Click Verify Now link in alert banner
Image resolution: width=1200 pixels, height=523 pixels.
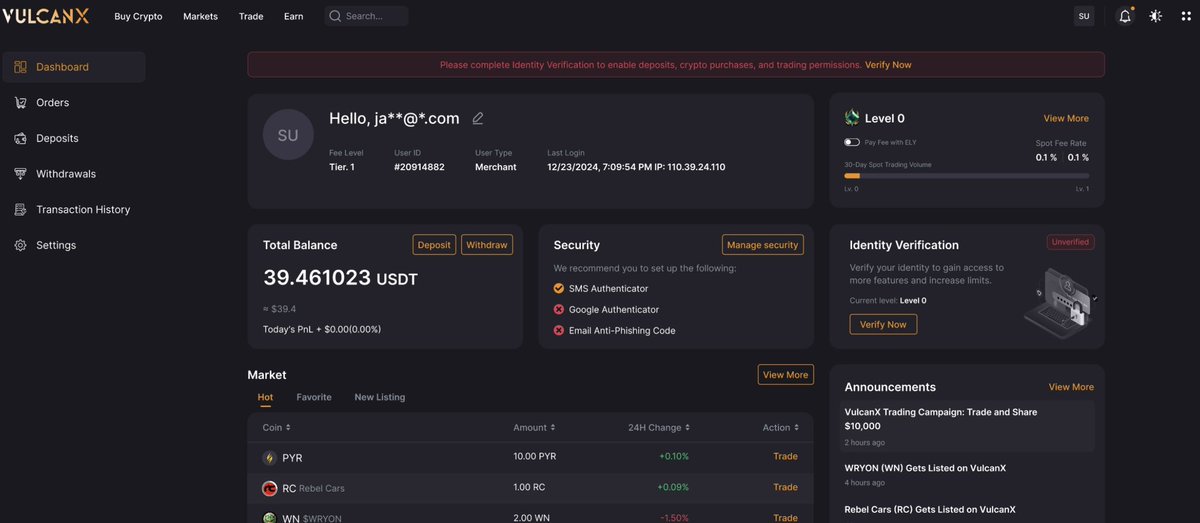tap(888, 65)
